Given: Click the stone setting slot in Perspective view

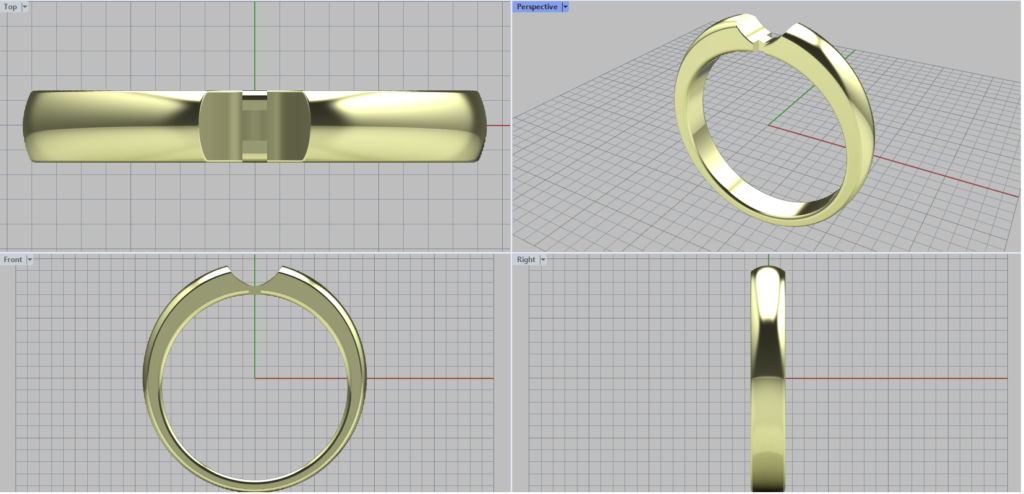Looking at the screenshot, I should pyautogui.click(x=768, y=42).
